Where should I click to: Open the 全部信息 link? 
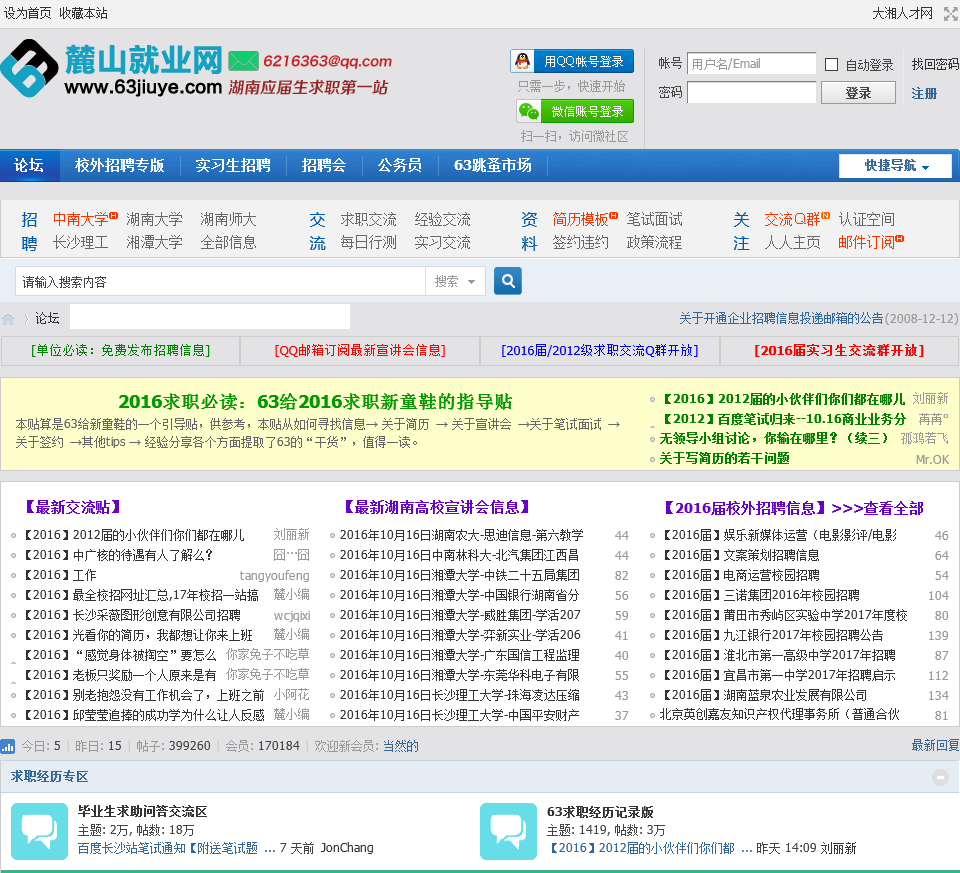click(228, 242)
